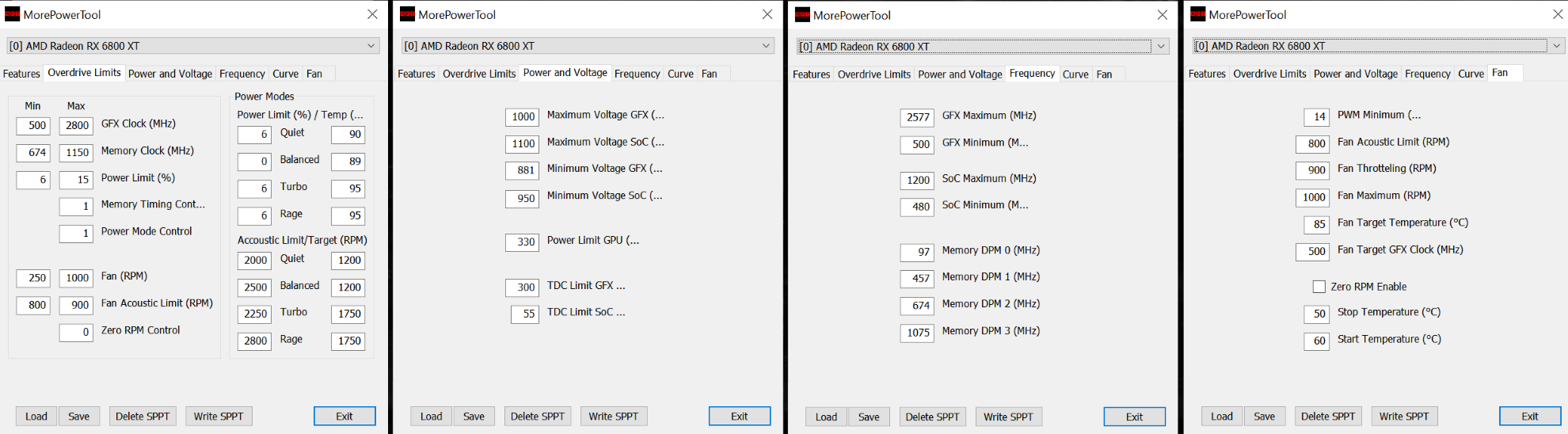
Task: Edit Minimum Voltage SoC field 950
Action: pyautogui.click(x=523, y=199)
